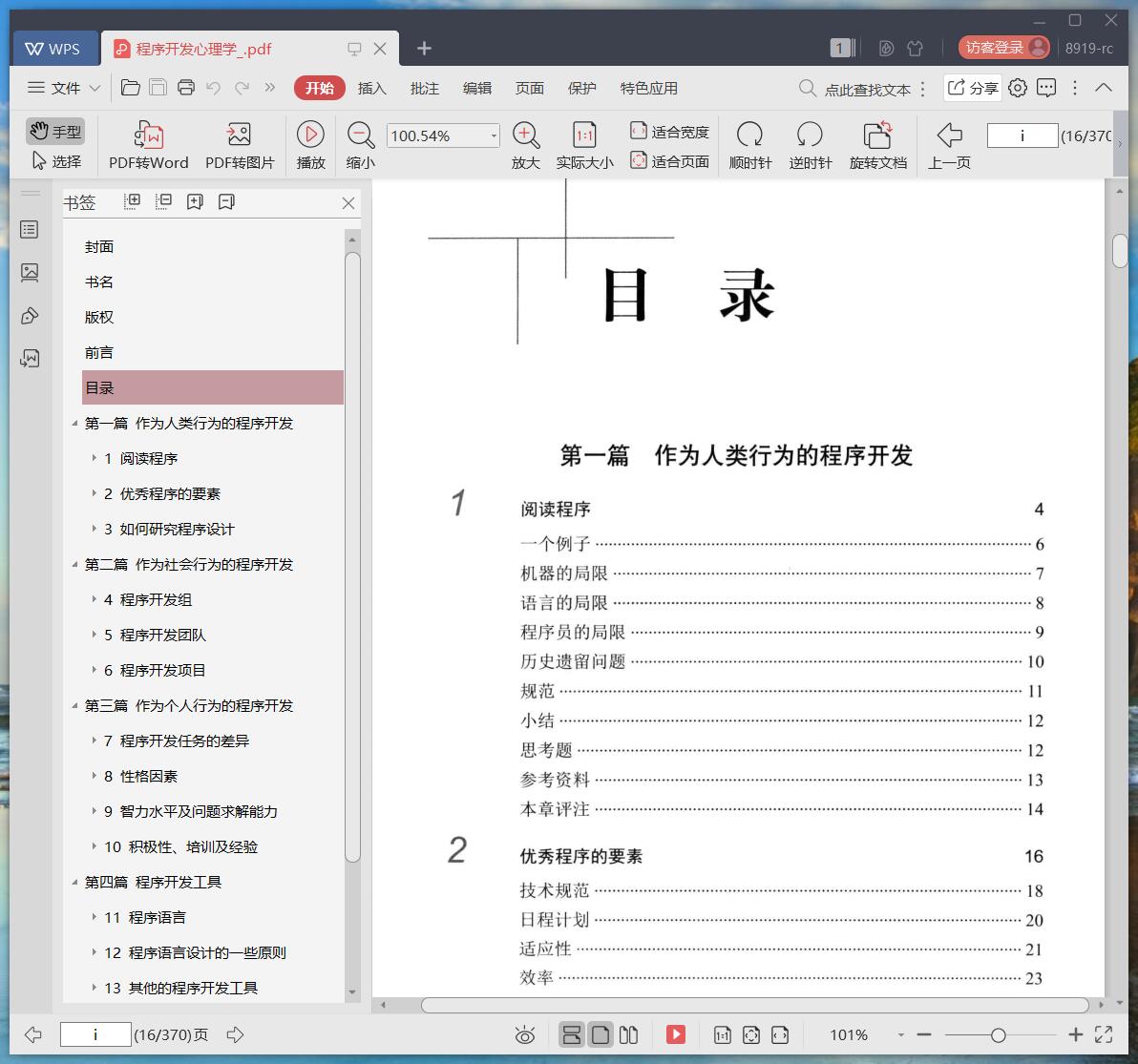This screenshot has height=1064, width=1138.
Task: Save the document
Action: (158, 88)
